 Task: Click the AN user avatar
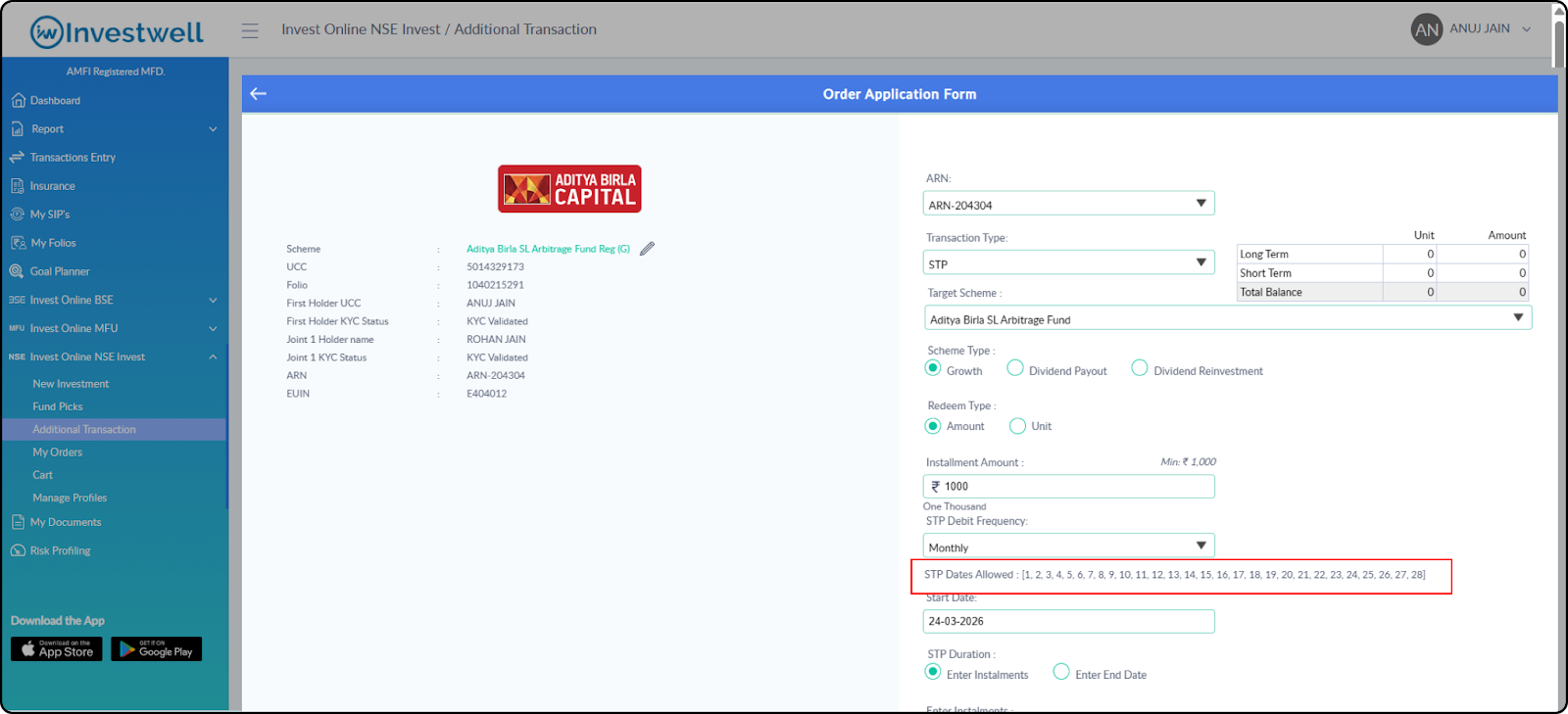1427,29
